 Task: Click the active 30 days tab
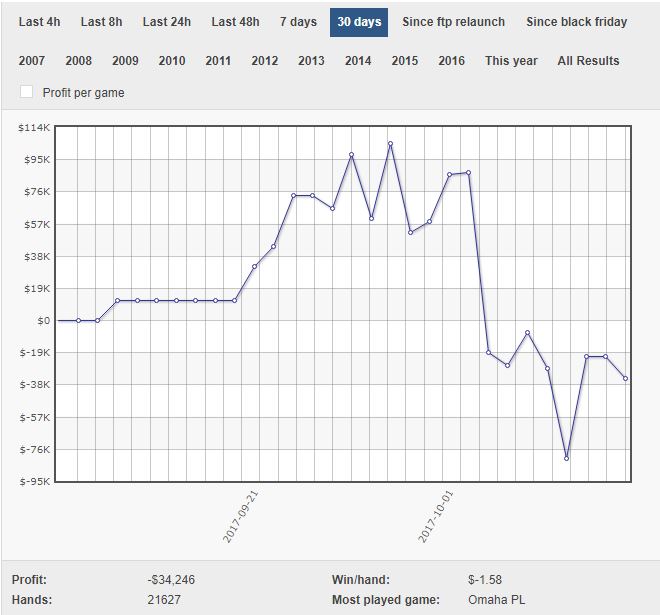359,22
